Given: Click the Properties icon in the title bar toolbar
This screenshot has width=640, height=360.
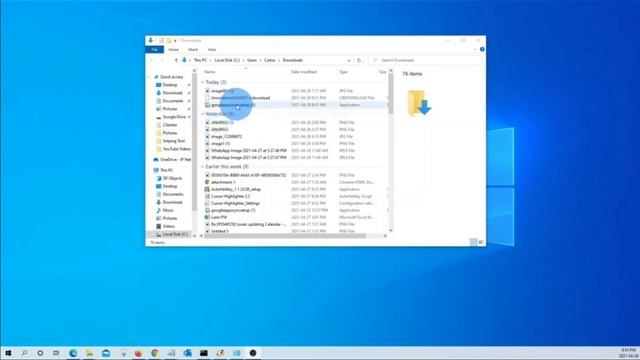Looking at the screenshot, I should (161, 40).
